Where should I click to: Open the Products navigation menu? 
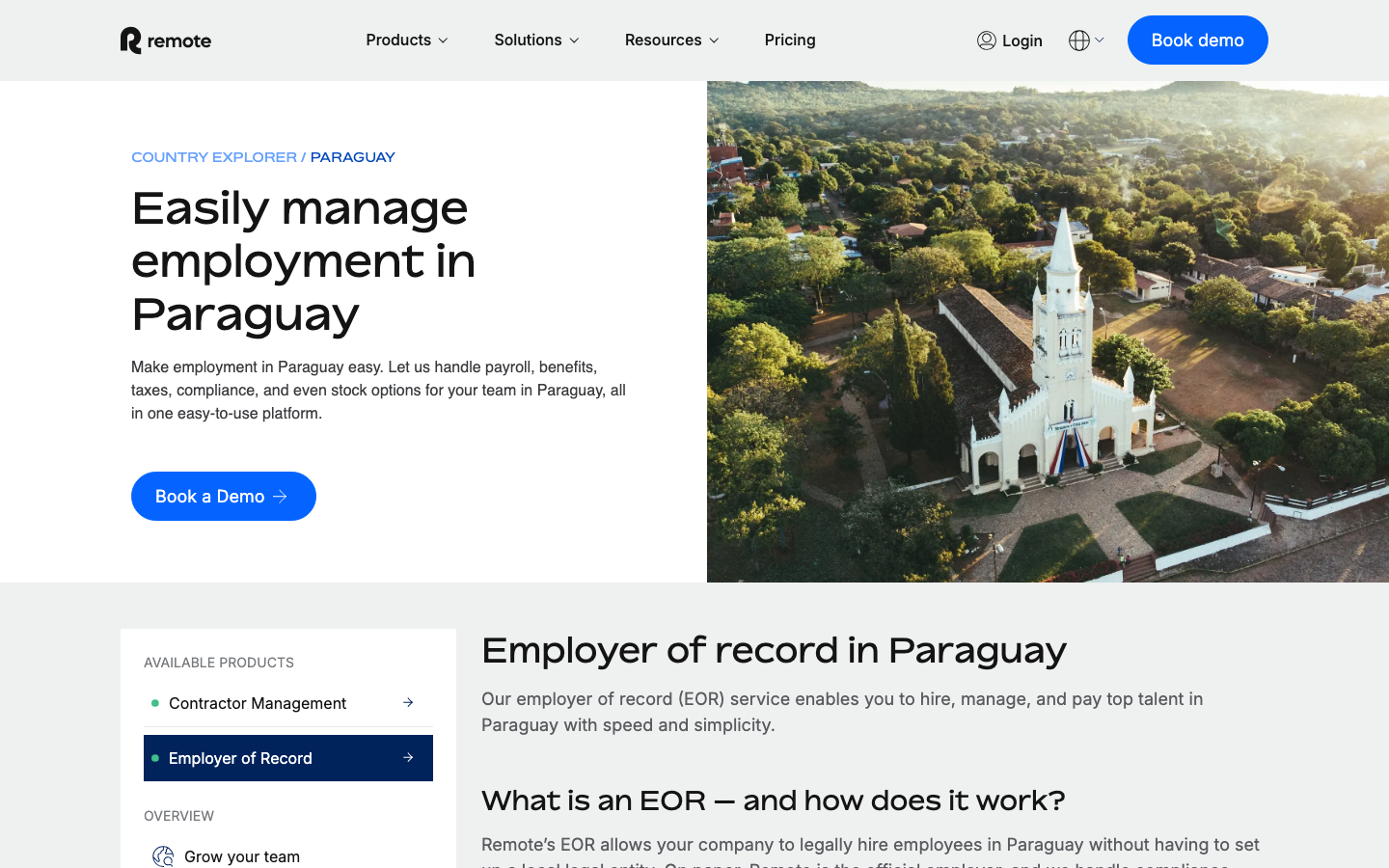(407, 41)
